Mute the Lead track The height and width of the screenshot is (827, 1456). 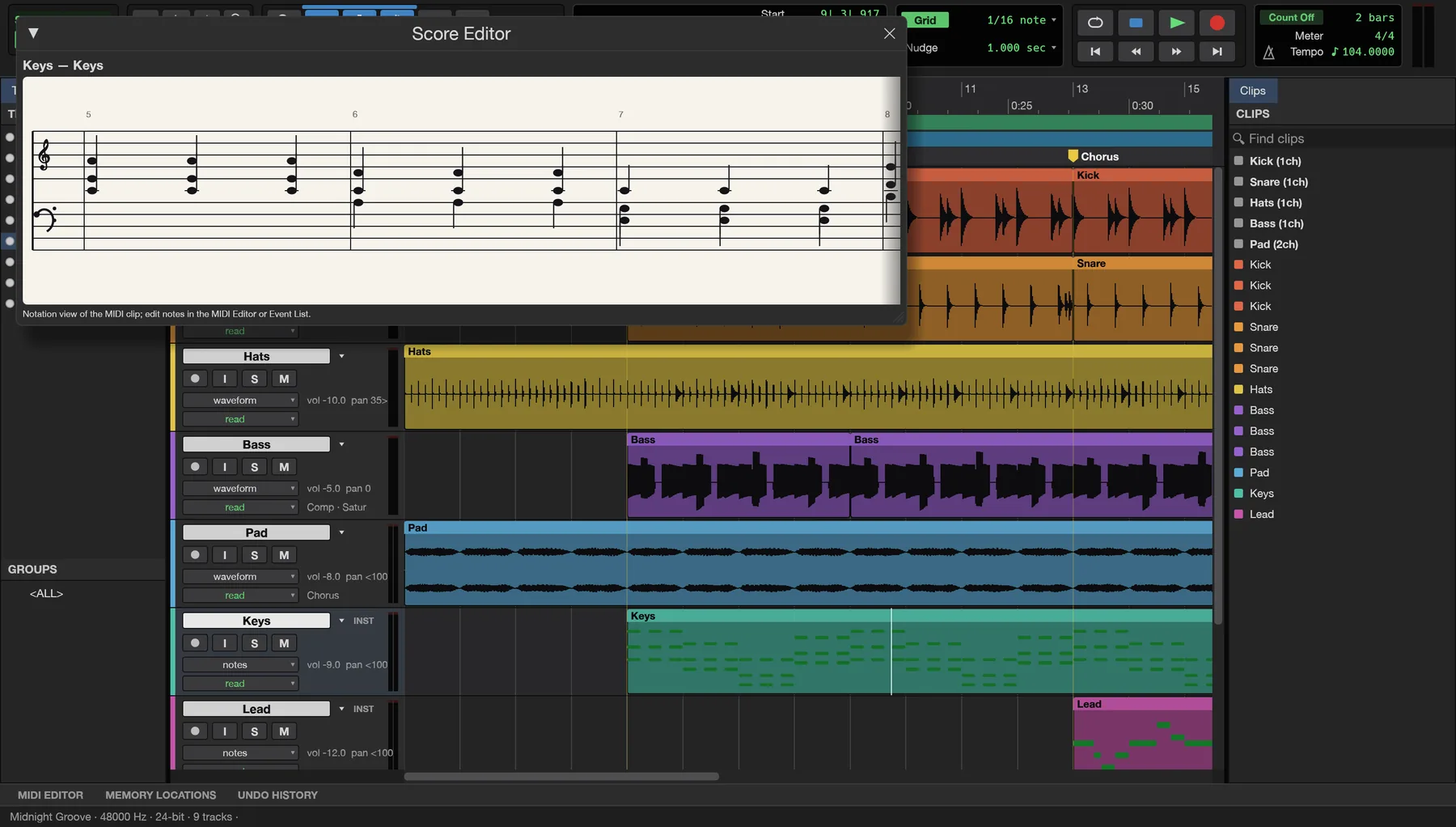(284, 732)
